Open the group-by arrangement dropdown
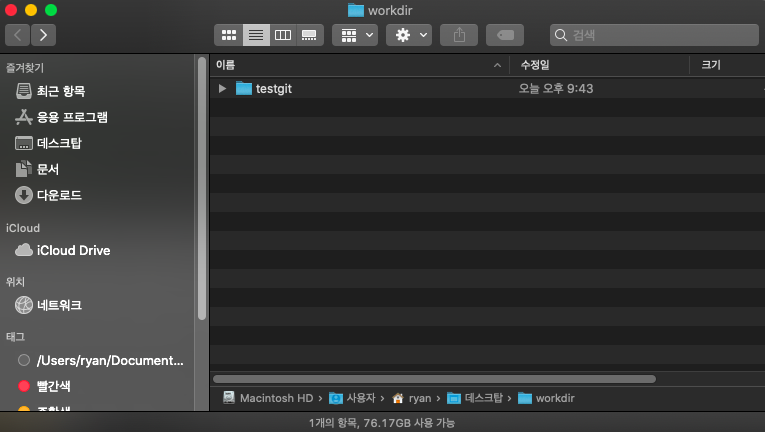 355,35
